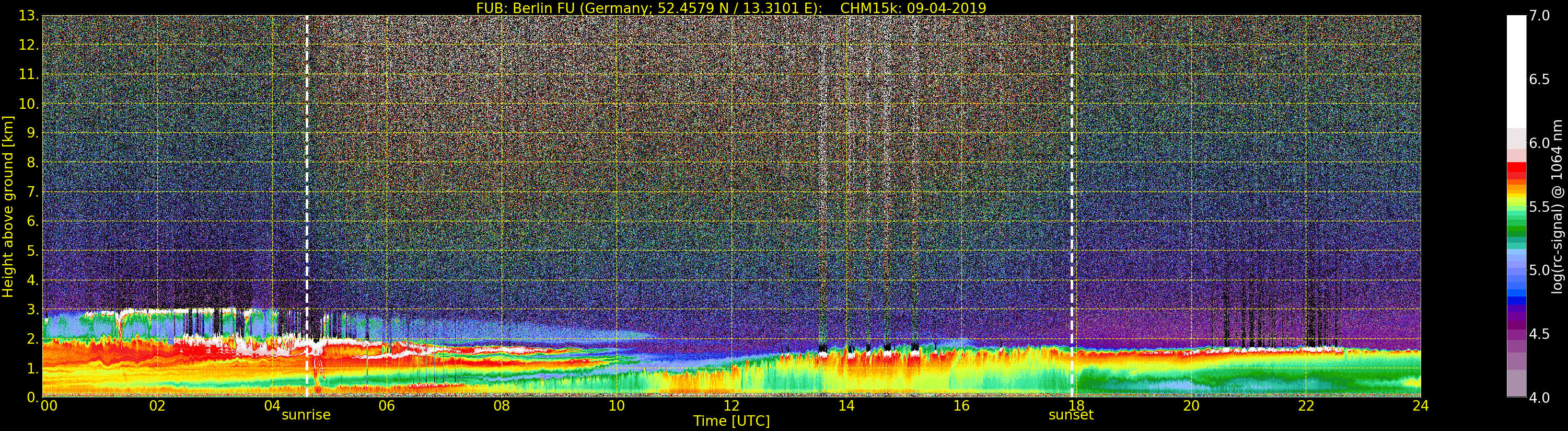
Task: Click the height axis tick "8."
Action: tap(33, 163)
